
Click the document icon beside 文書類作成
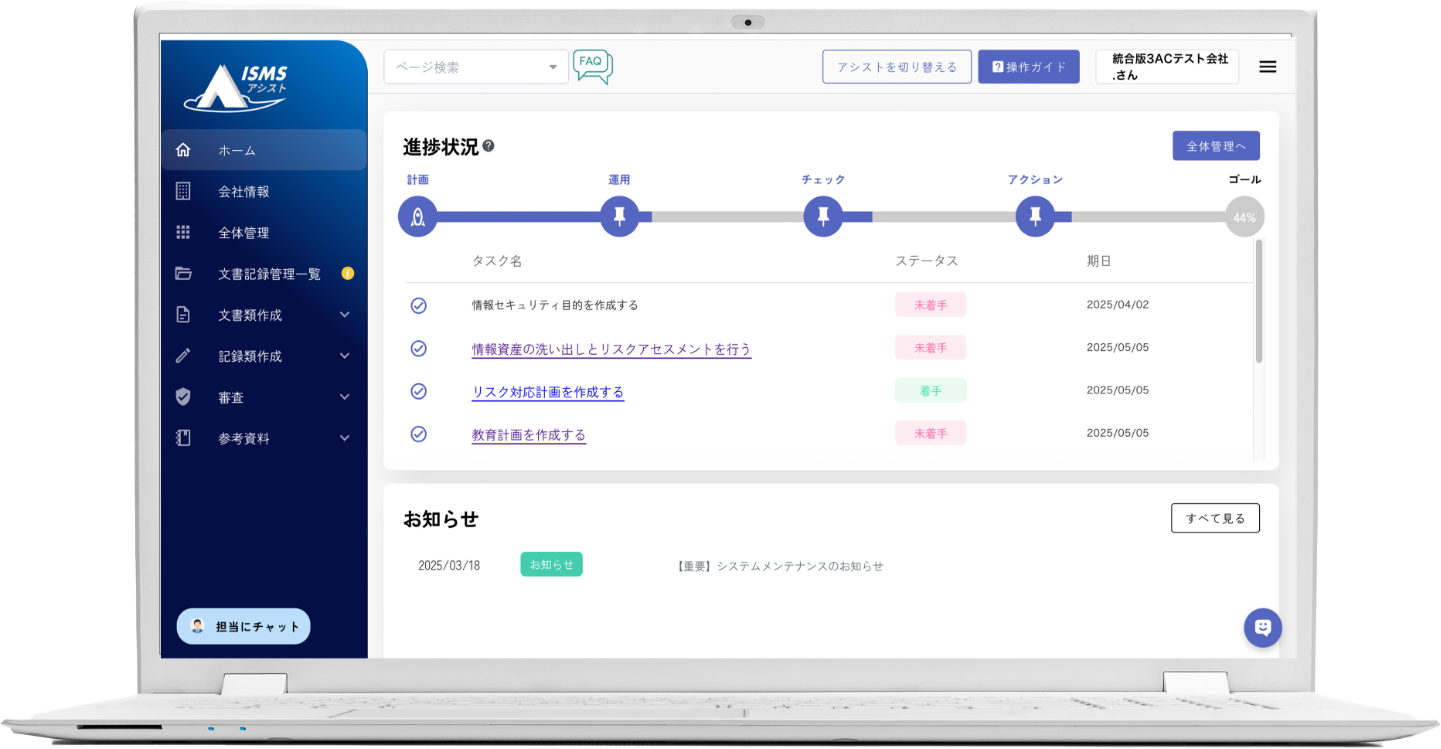click(x=183, y=314)
